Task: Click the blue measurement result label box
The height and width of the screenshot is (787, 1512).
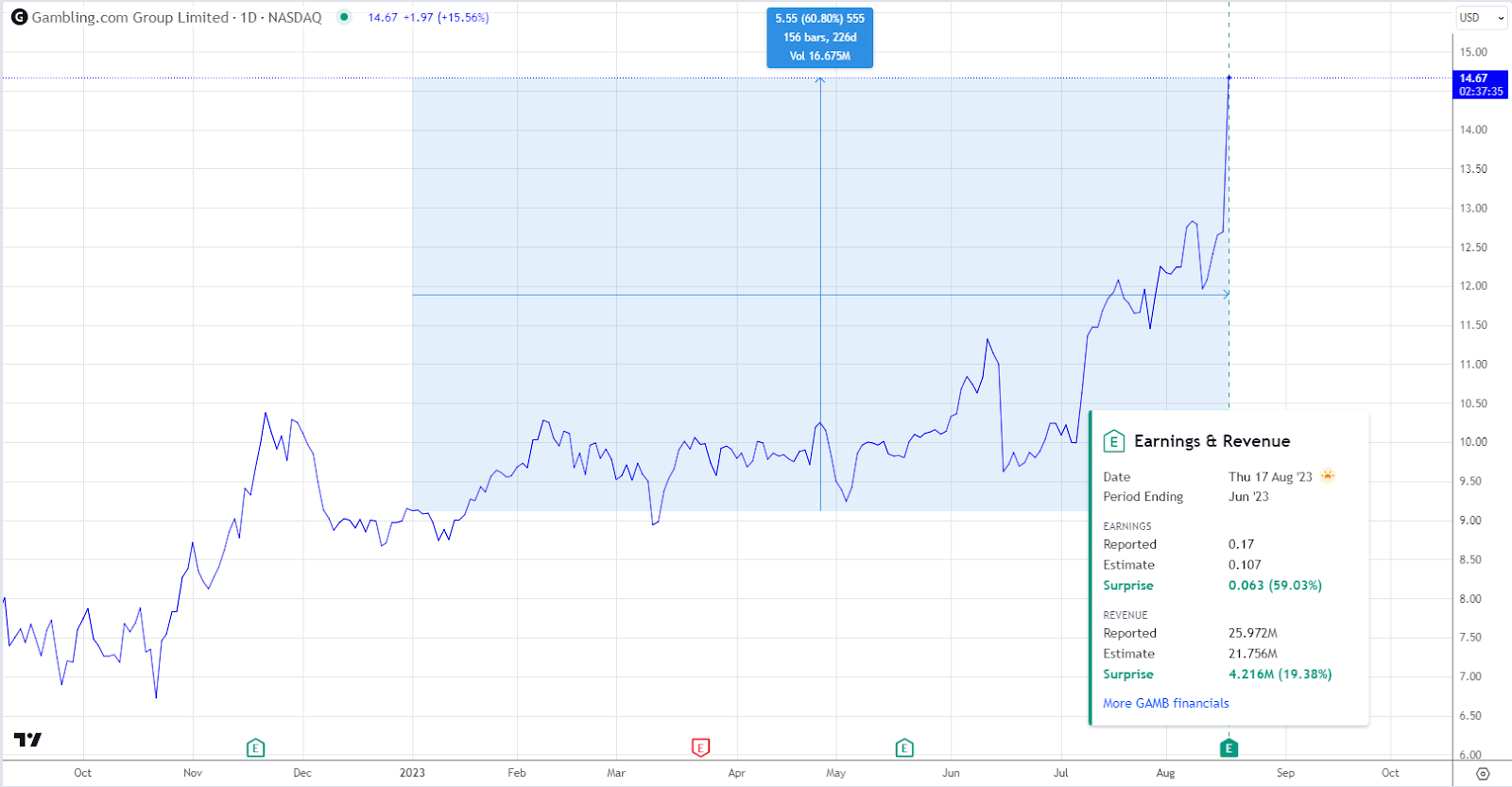Action: [x=819, y=37]
